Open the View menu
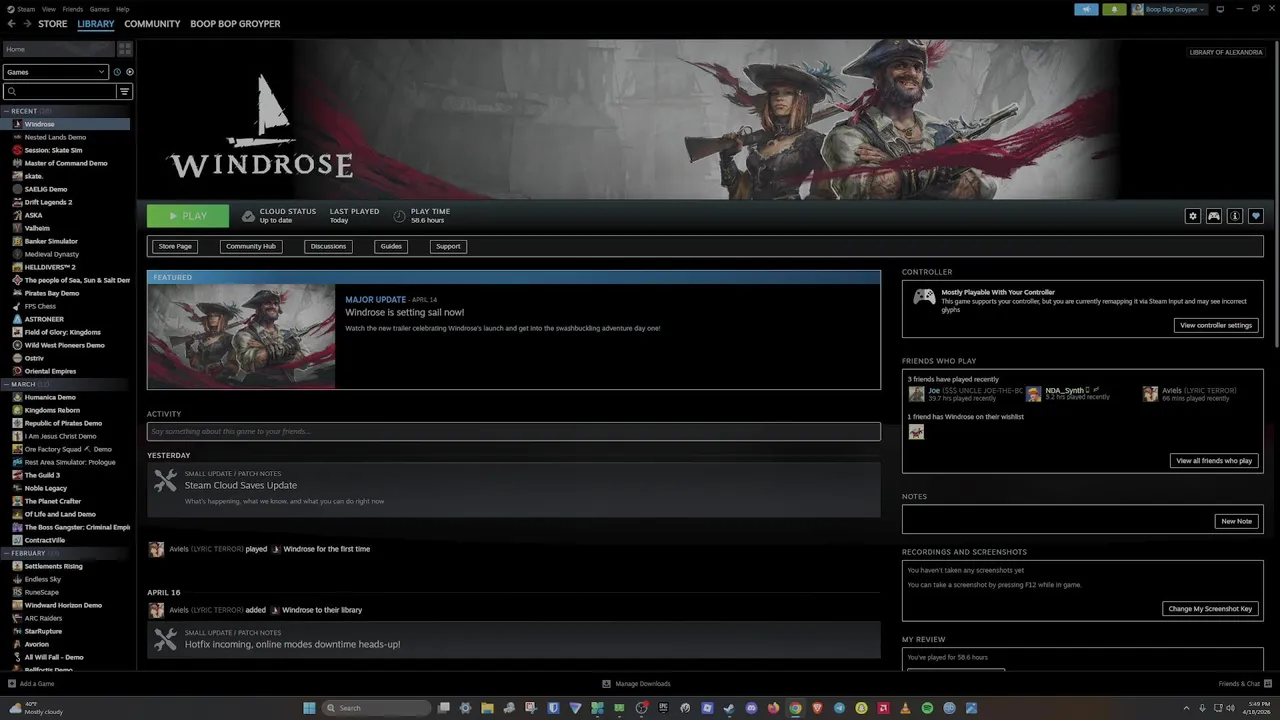The height and width of the screenshot is (720, 1280). (48, 9)
